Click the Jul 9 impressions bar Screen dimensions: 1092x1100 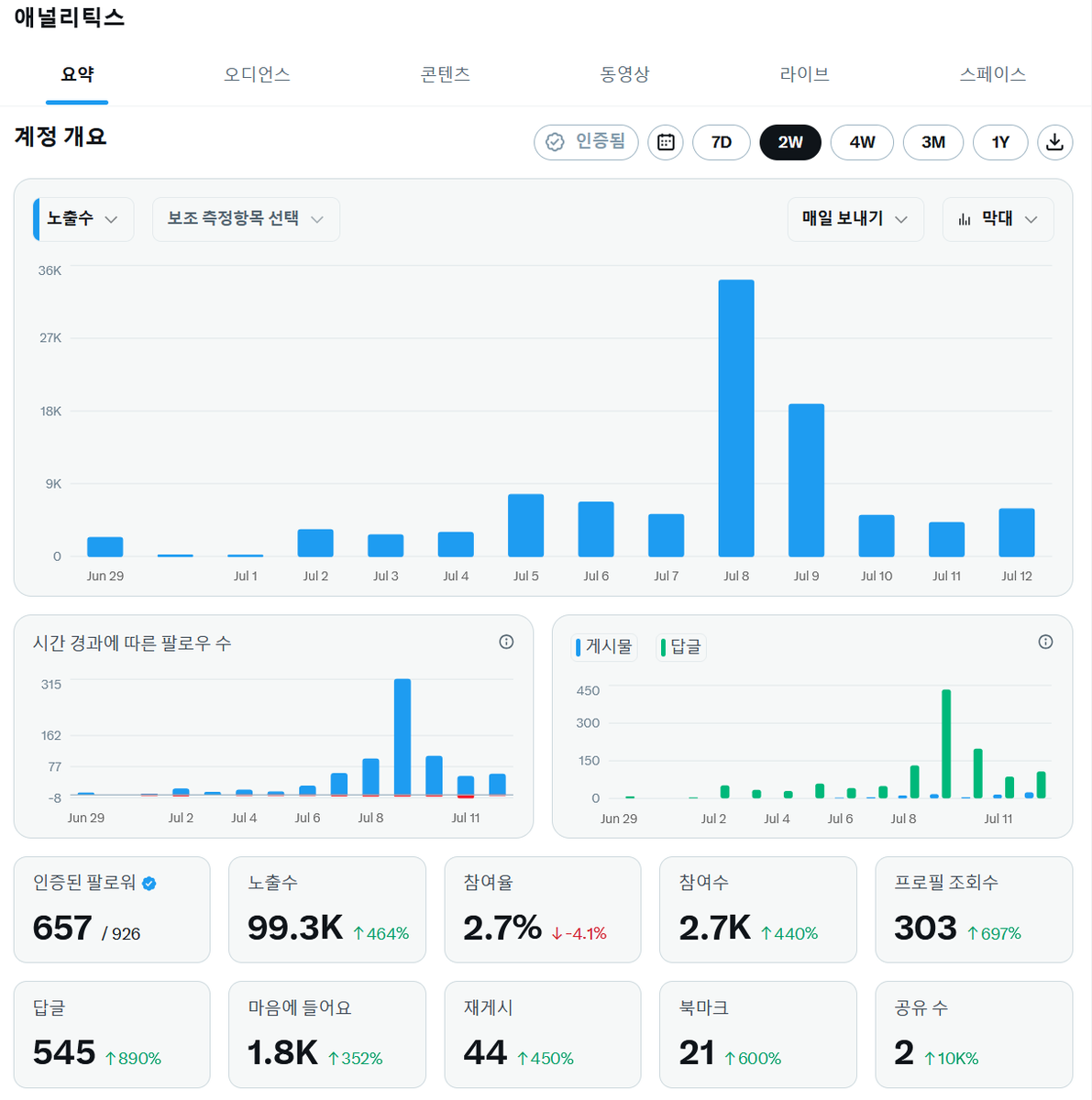tap(806, 480)
